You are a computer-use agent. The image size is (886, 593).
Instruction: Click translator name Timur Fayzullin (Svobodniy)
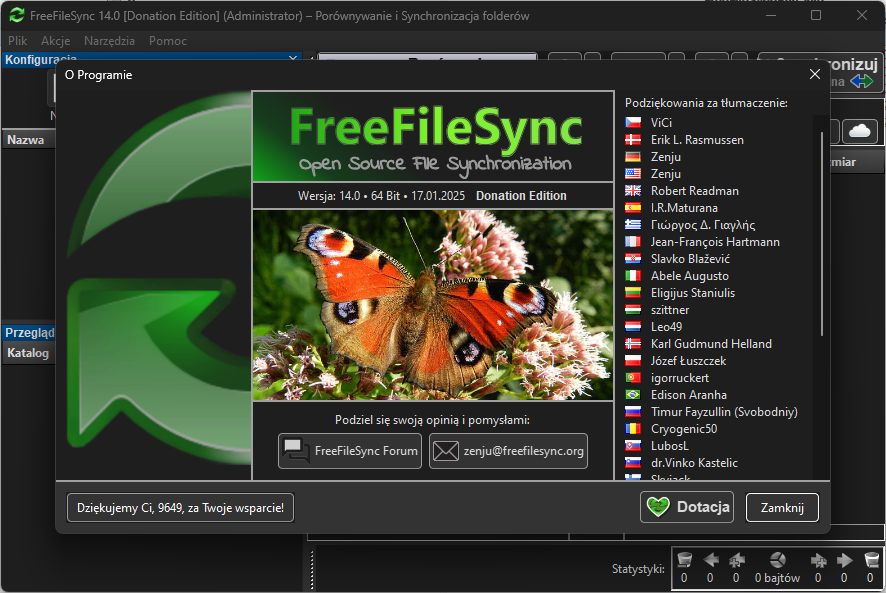[x=724, y=412]
